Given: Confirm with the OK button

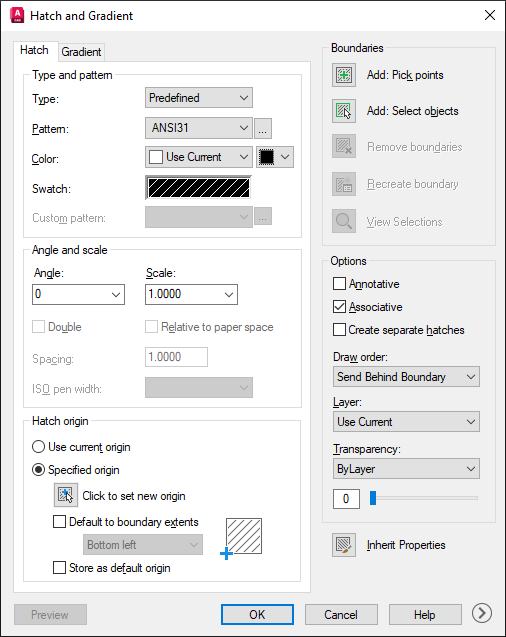Looking at the screenshot, I should (x=257, y=614).
